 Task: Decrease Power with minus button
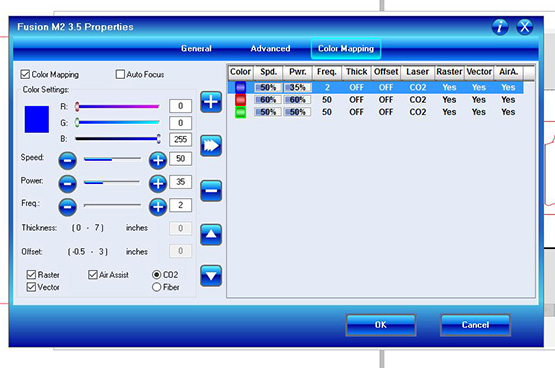coord(68,184)
